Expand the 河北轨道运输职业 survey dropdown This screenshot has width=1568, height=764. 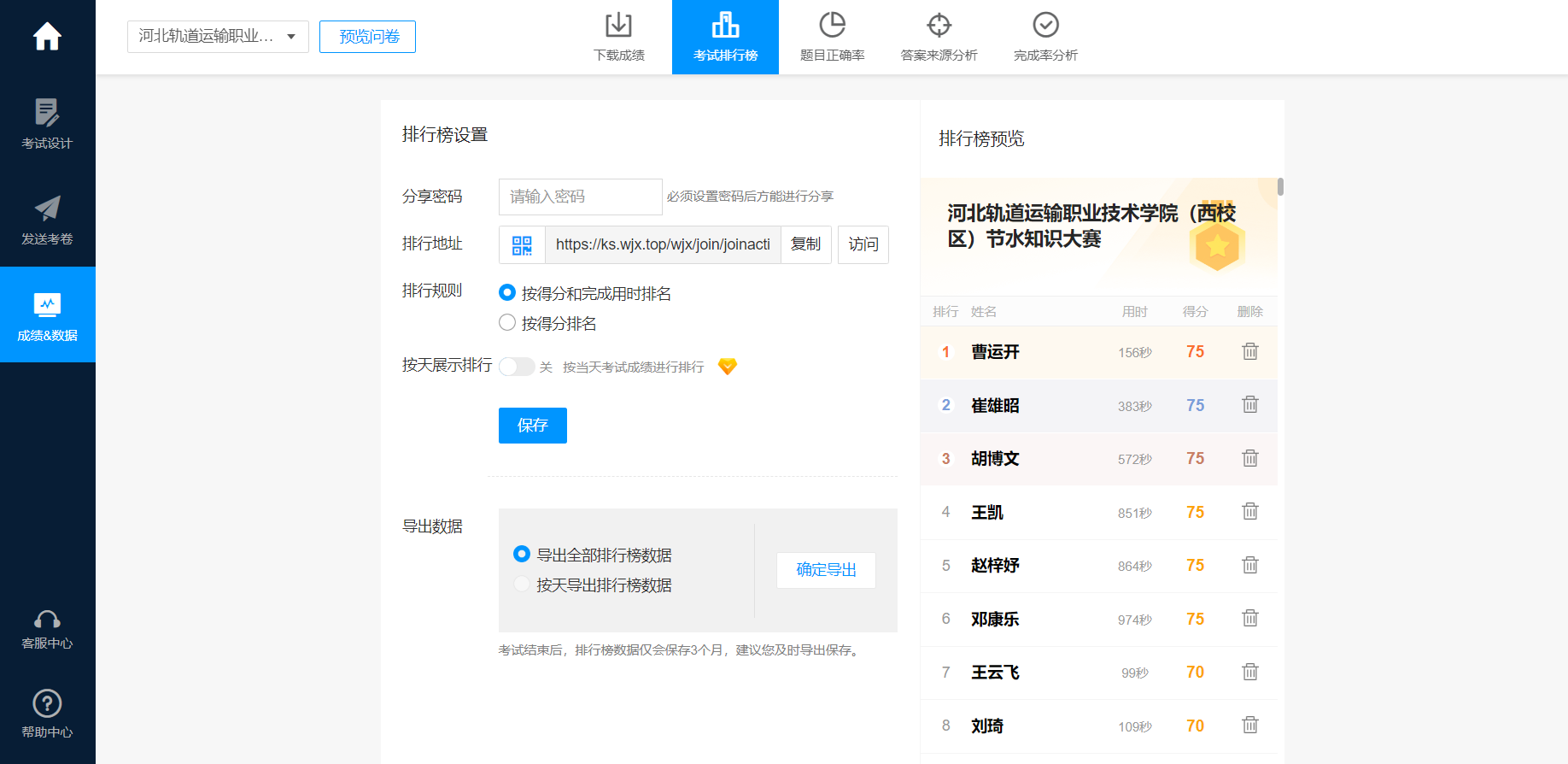(x=218, y=37)
